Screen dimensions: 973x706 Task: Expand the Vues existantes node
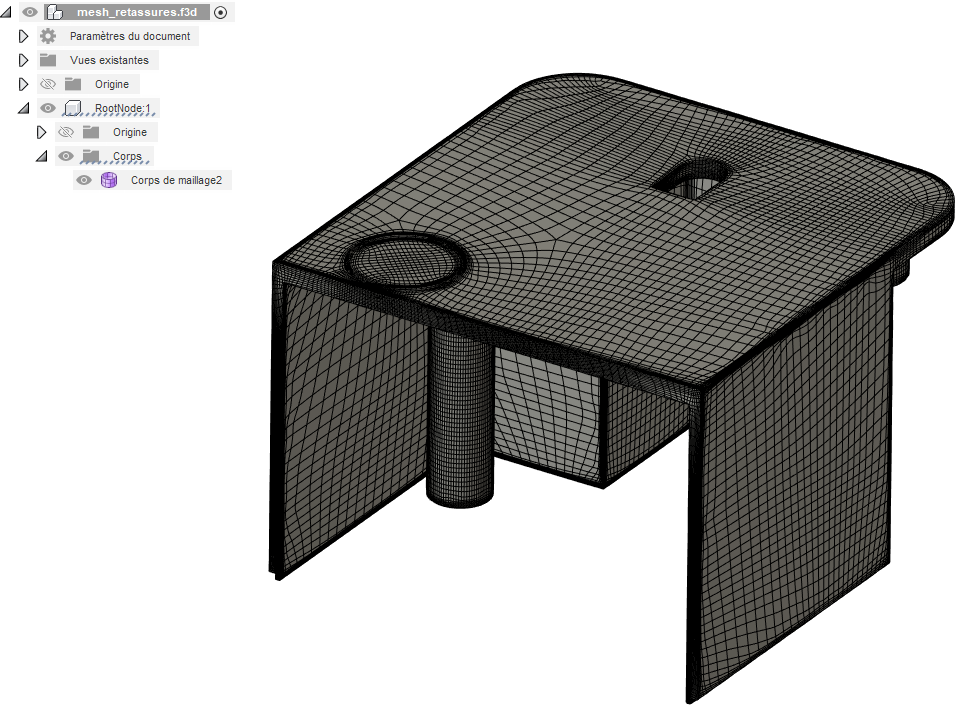24,60
